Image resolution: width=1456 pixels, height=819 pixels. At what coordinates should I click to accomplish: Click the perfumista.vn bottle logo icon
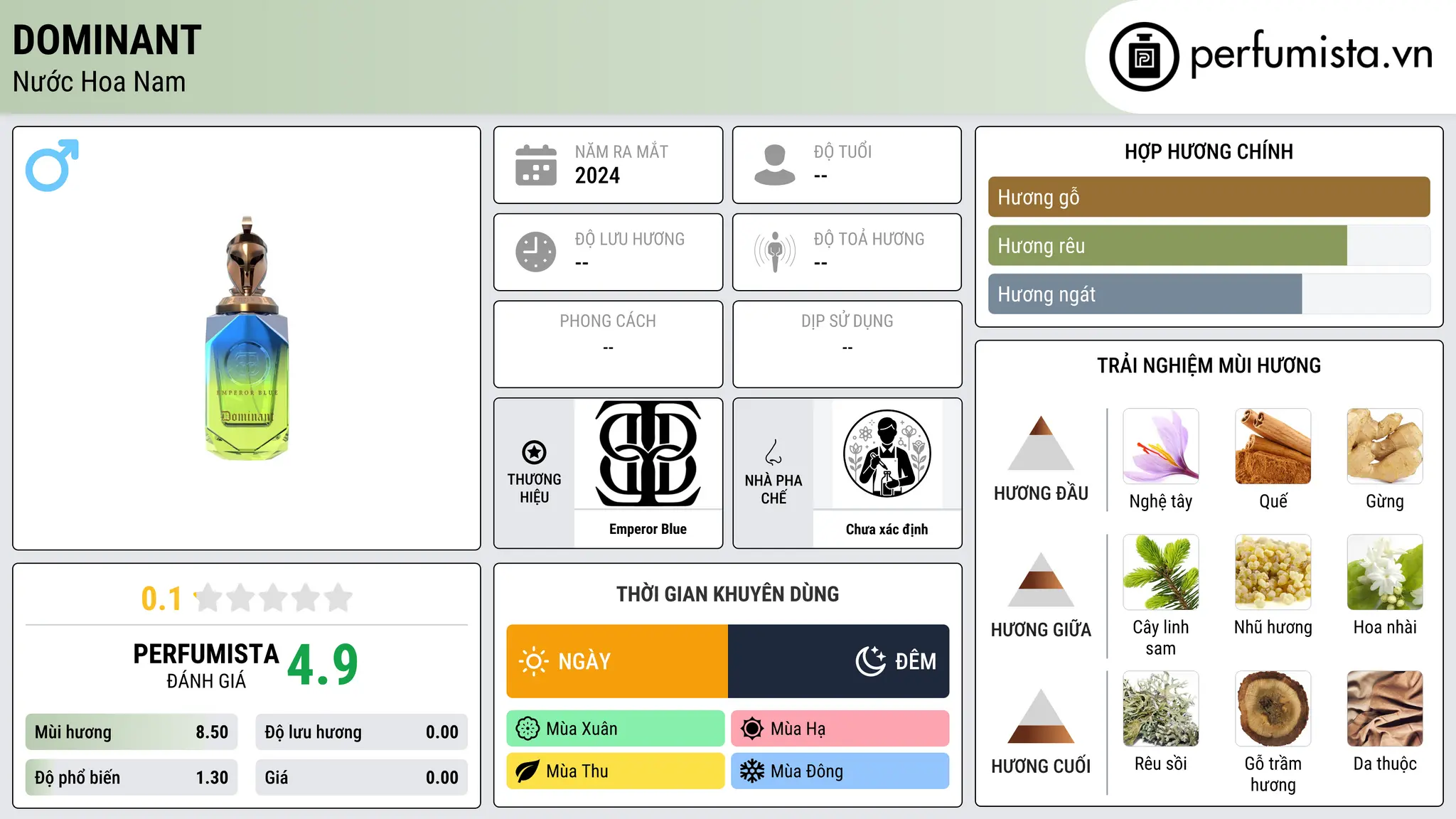point(1144,57)
